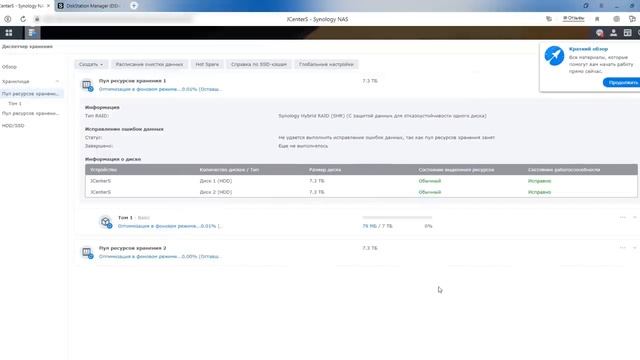This screenshot has width=640, height=360.
Task: Click the 76 МБ / 7 ТБ usage text
Action: coord(377,226)
